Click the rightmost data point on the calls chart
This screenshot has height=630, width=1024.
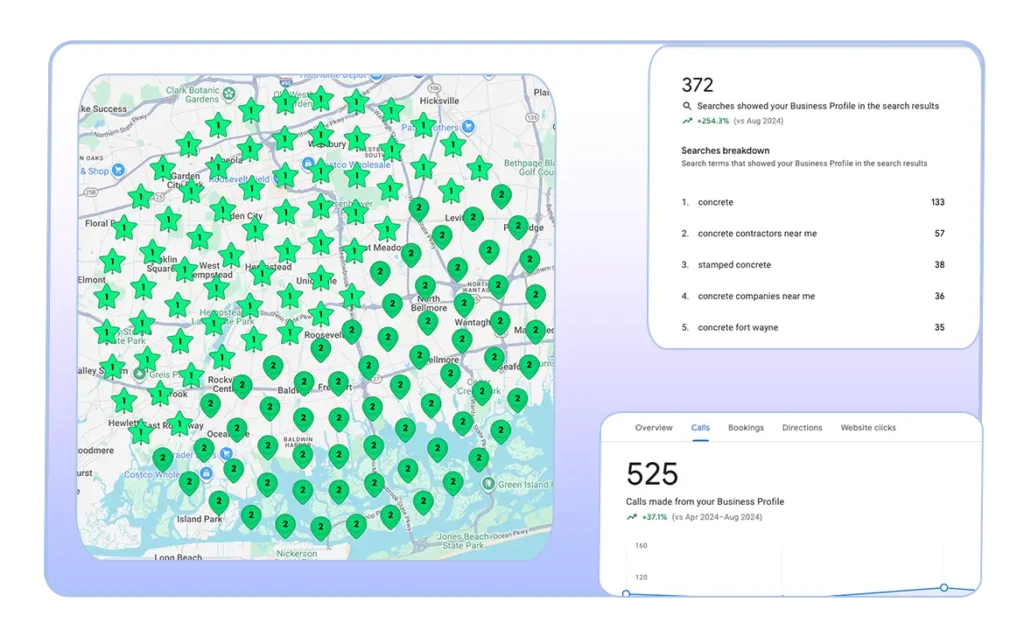coord(943,588)
